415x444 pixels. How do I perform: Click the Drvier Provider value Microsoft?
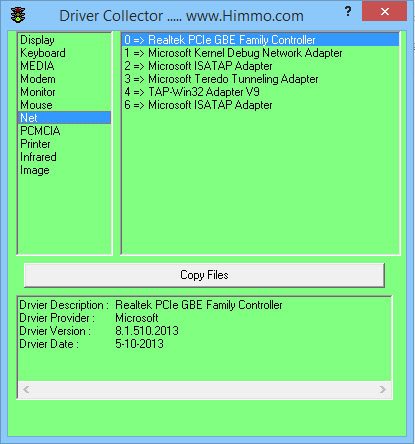tap(137, 318)
